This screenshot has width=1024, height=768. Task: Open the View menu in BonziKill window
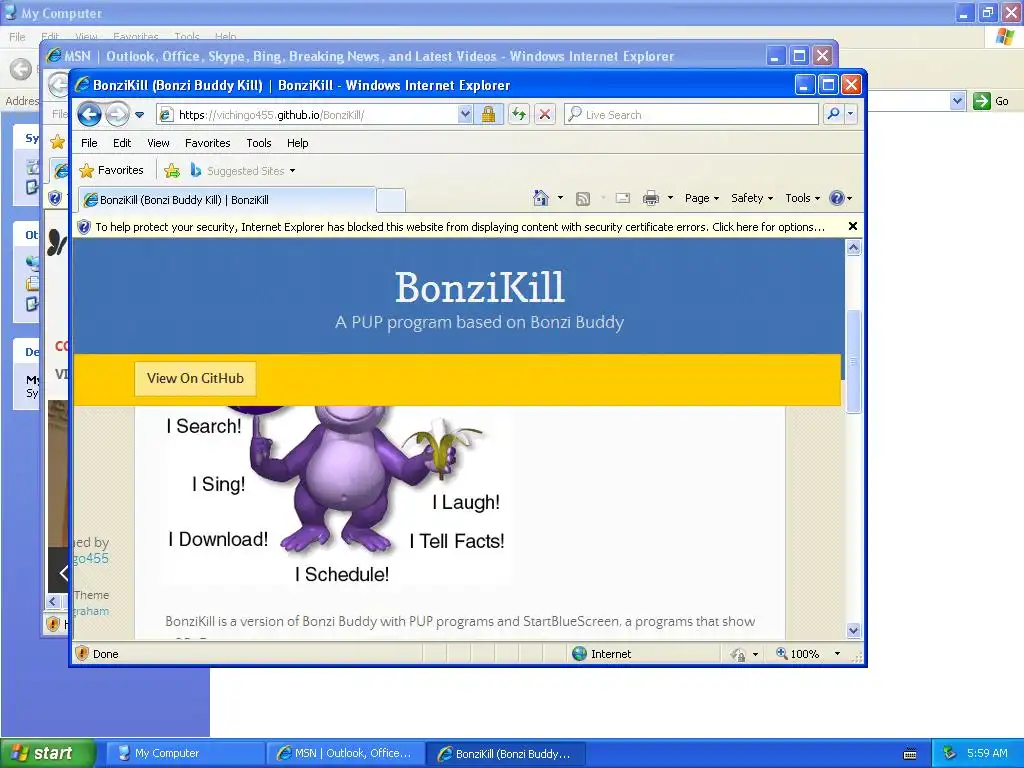[x=158, y=143]
